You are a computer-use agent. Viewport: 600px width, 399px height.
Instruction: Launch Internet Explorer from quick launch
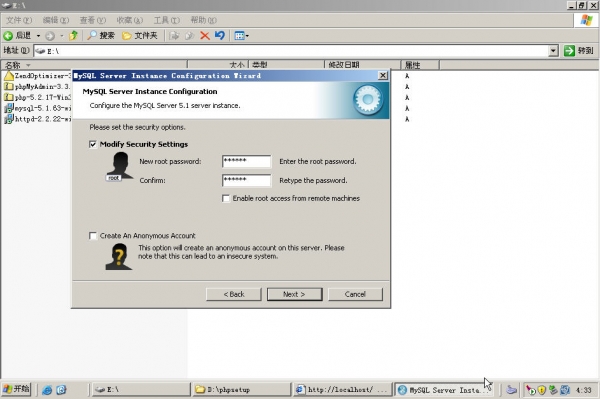47,390
